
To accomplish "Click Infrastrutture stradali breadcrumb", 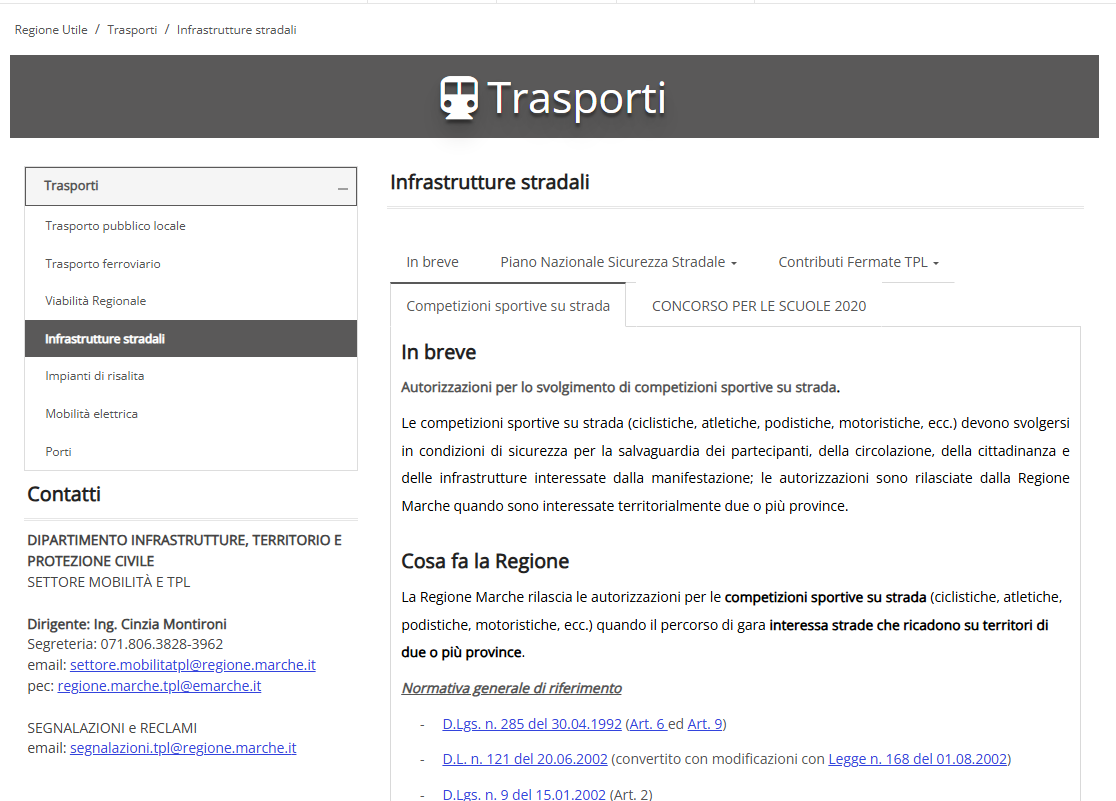I will (236, 30).
